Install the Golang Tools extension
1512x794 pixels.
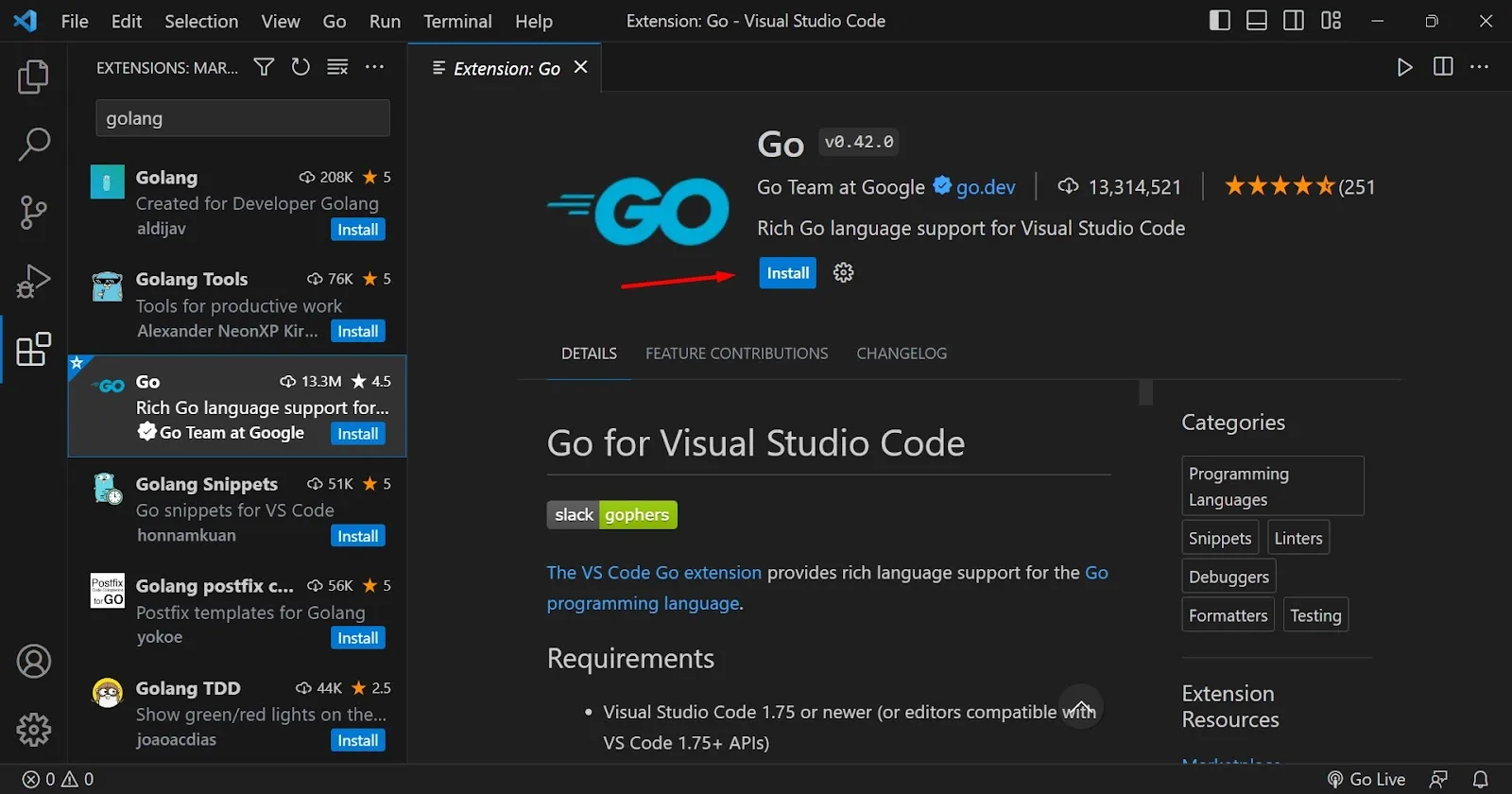pos(358,332)
